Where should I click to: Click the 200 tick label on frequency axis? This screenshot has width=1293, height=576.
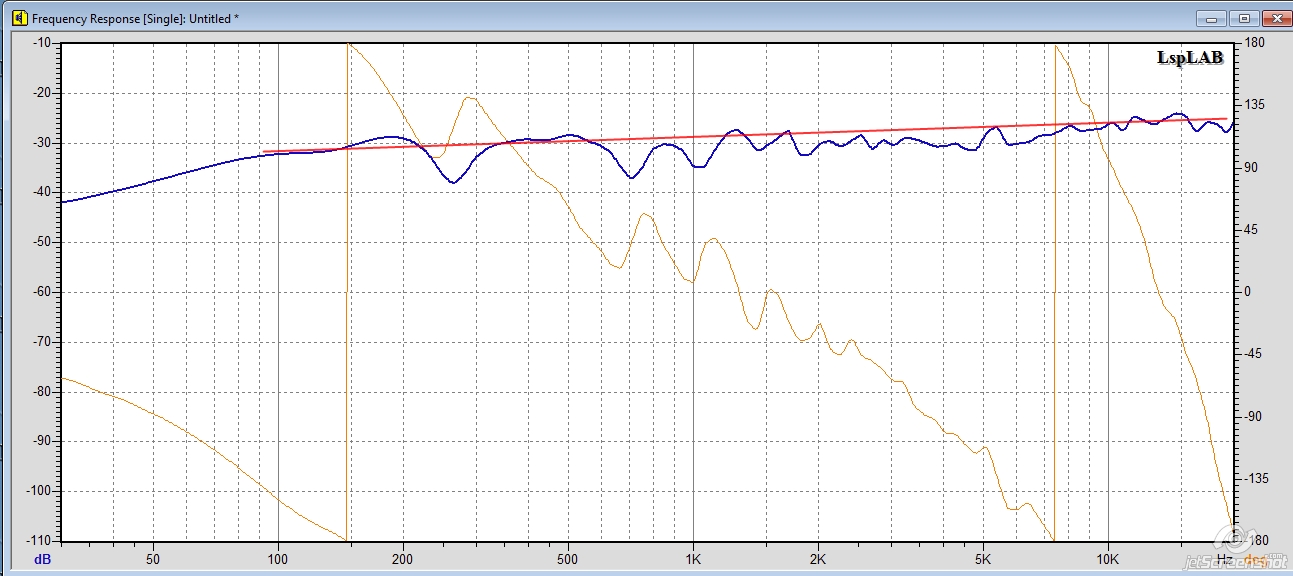tap(403, 559)
